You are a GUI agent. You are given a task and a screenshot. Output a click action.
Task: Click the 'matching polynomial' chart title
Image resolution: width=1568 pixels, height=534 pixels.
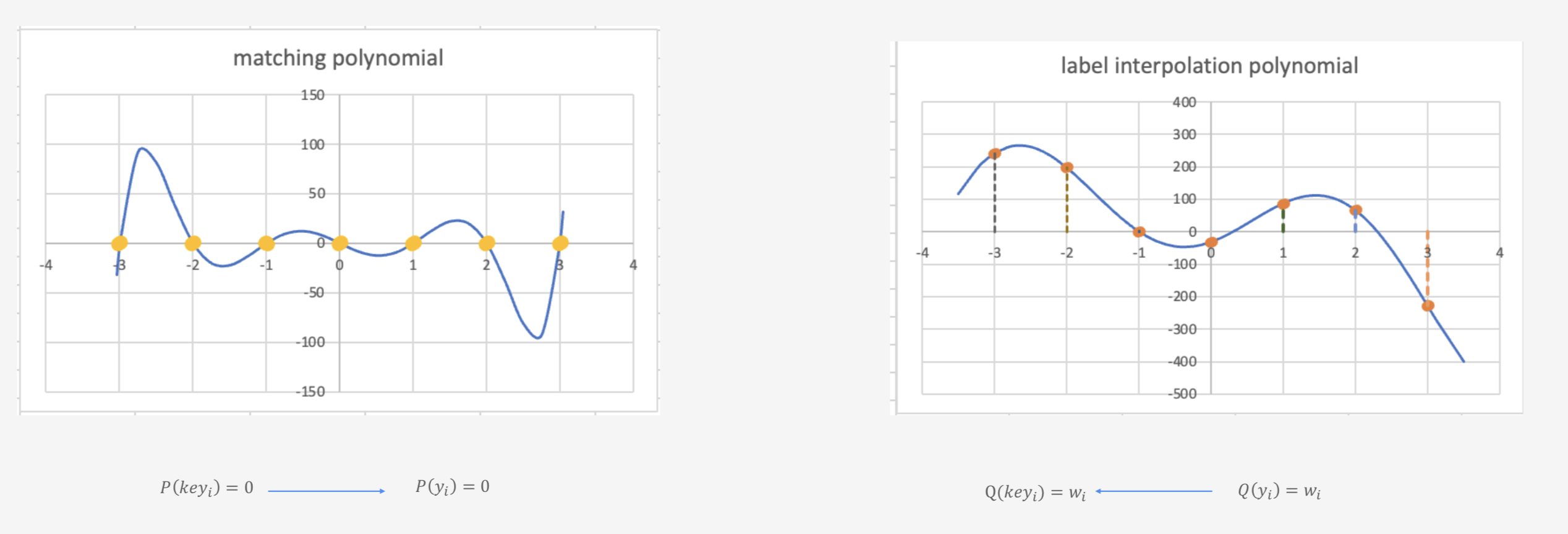338,58
